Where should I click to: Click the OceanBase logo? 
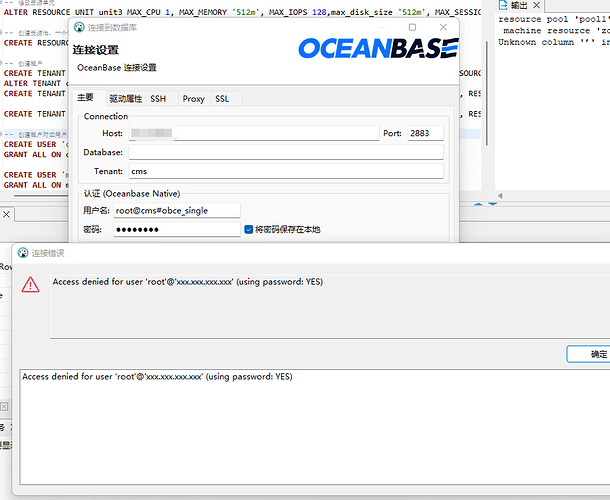point(378,48)
